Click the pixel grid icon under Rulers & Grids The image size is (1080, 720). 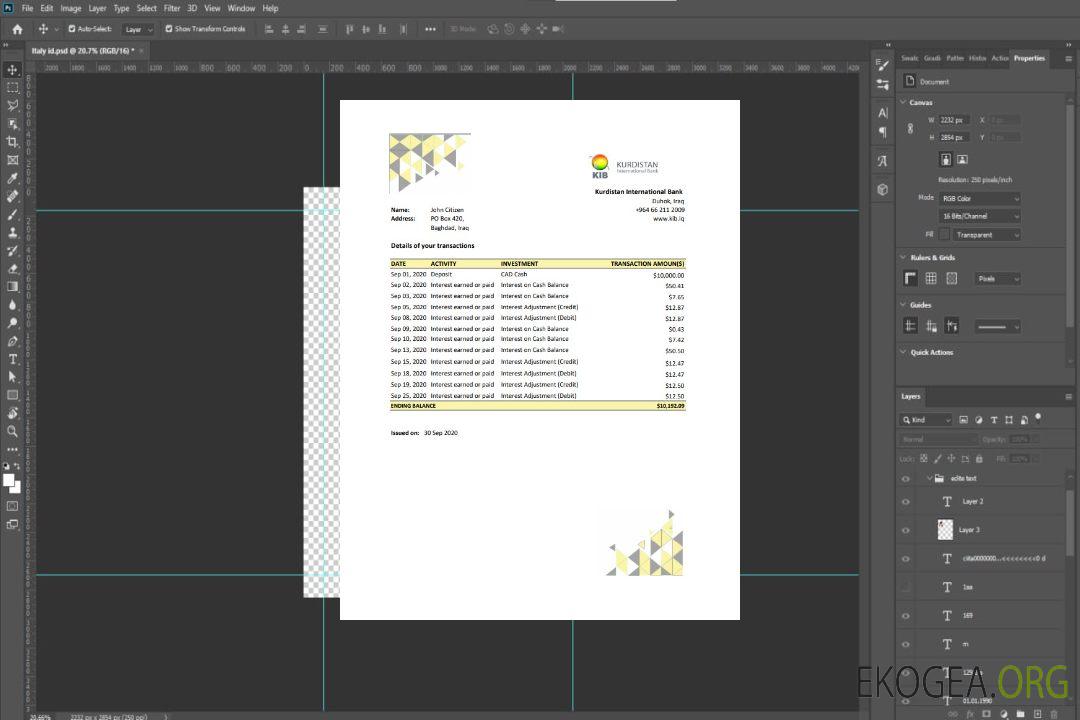[x=951, y=279]
